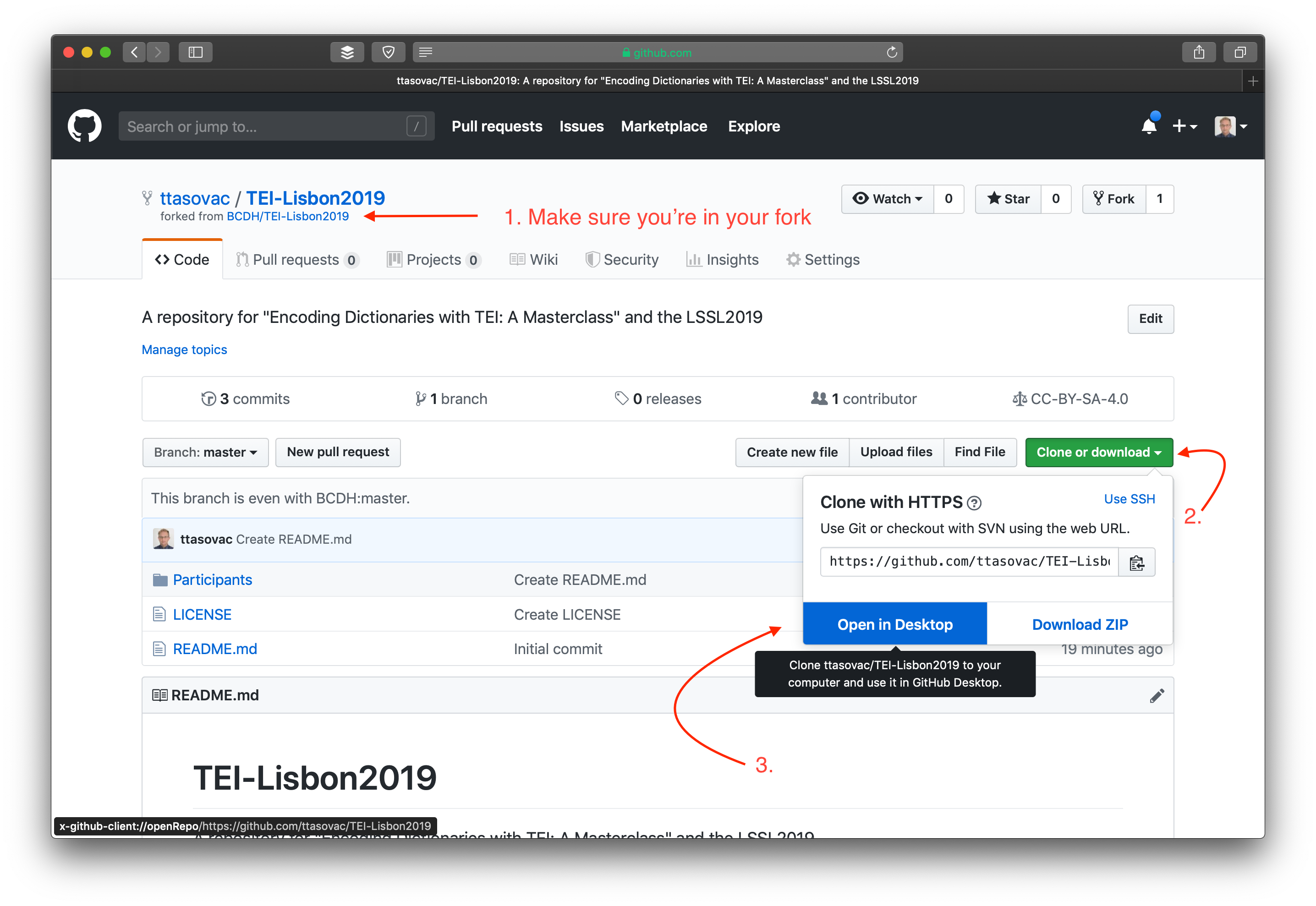Click the stargazers count 0
1316x906 pixels.
click(1056, 199)
